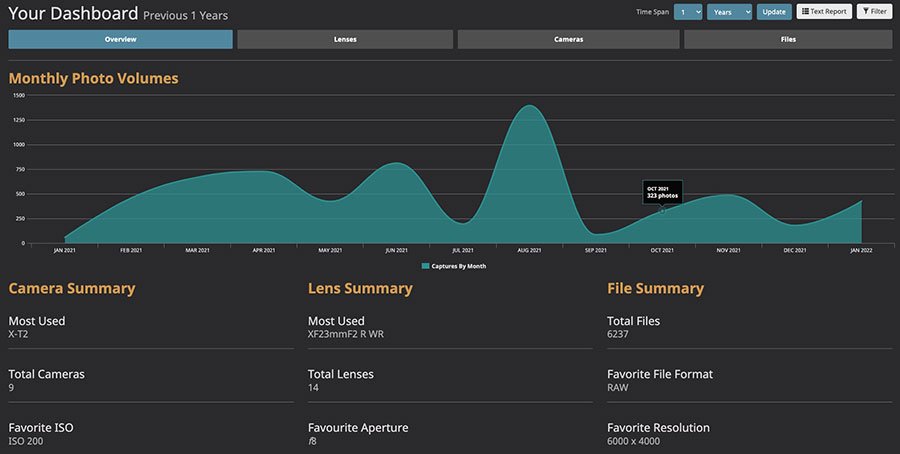Viewport: 900px width, 454px height.
Task: Open the Overview tab
Action: pos(121,40)
